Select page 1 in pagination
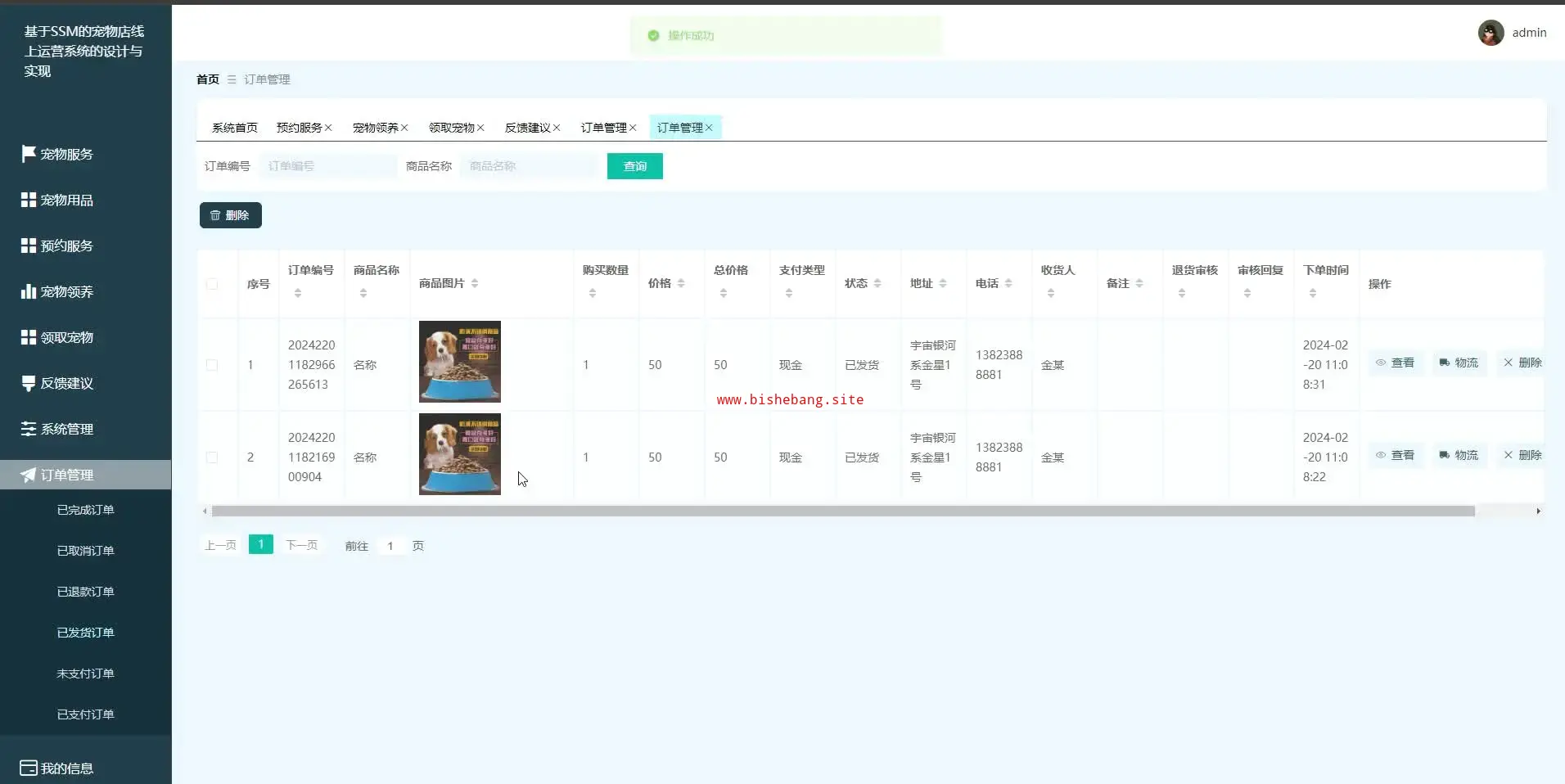Viewport: 1565px width, 784px height. coord(261,544)
